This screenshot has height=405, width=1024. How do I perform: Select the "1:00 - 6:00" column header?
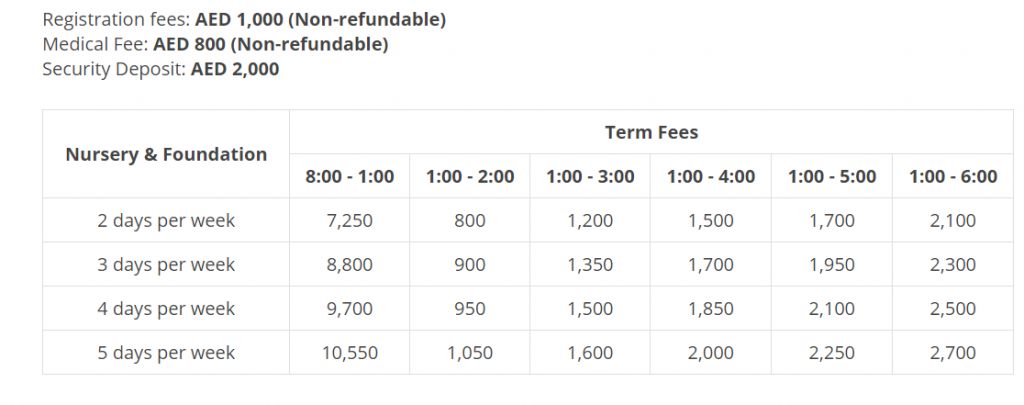[953, 177]
